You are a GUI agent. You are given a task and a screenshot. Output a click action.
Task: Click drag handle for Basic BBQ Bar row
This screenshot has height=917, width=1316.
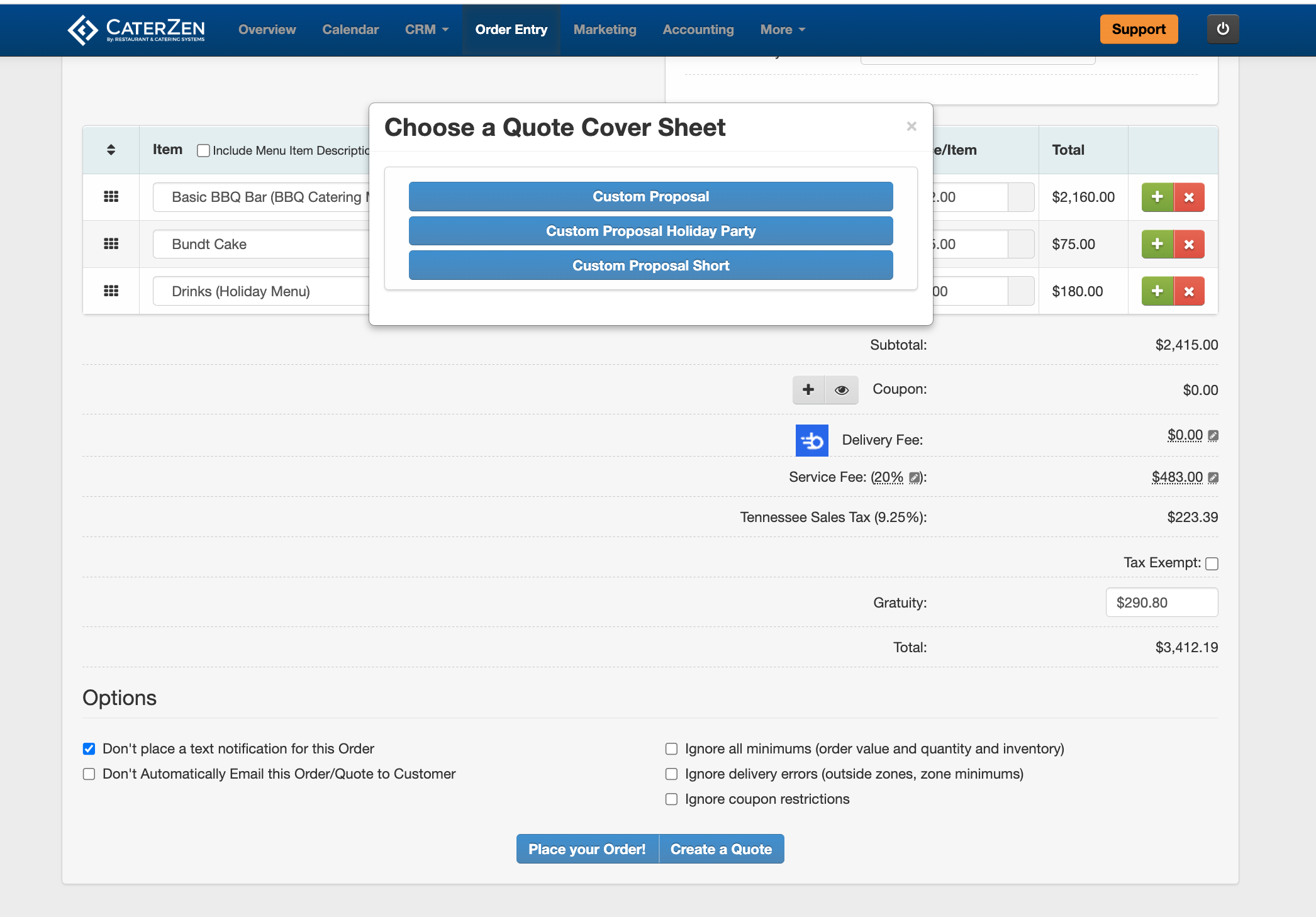[111, 197]
